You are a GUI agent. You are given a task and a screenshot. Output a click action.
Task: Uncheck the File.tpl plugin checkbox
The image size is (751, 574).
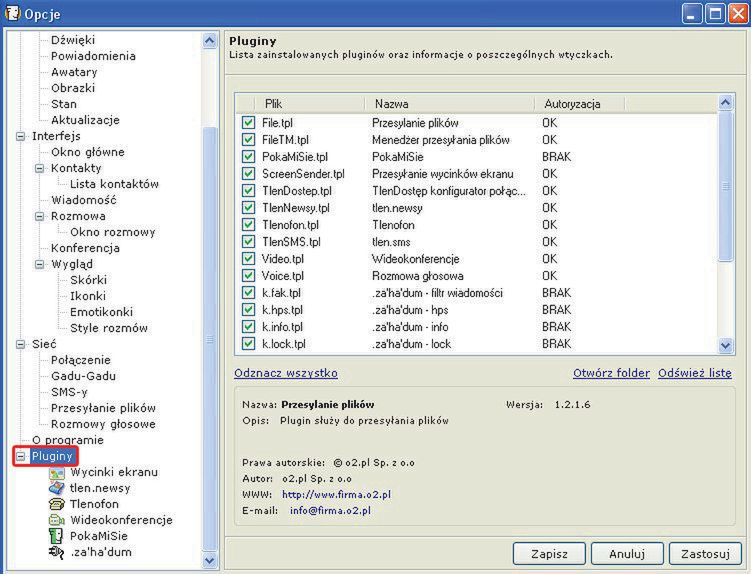[x=248, y=122]
